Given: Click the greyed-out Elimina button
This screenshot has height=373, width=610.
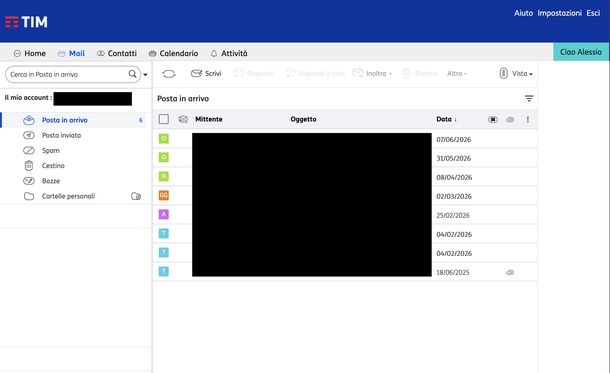Looking at the screenshot, I should coord(419,74).
